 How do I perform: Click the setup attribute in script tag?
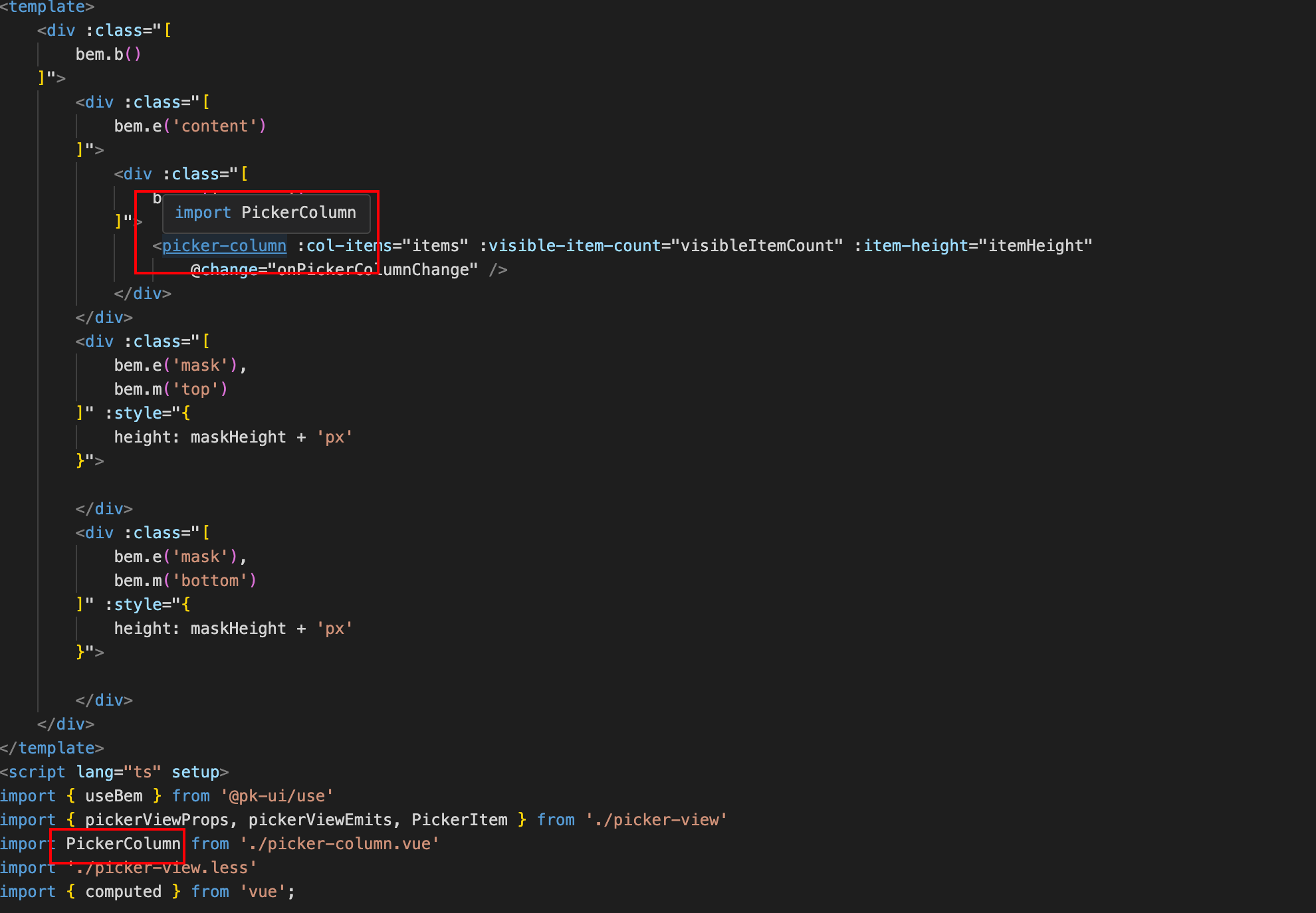pos(195,772)
